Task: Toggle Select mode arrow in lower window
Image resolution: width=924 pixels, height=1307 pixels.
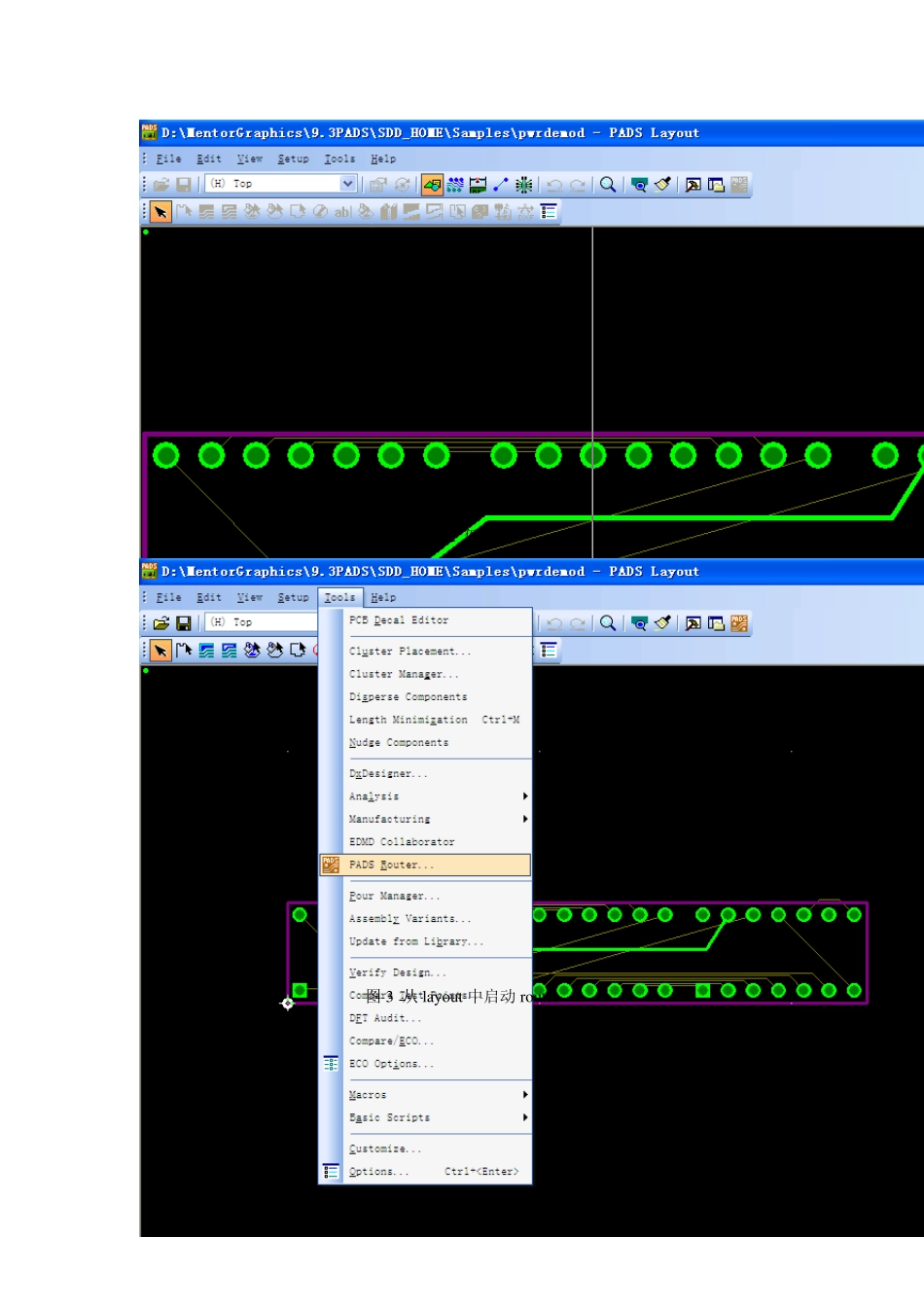Action: (160, 651)
